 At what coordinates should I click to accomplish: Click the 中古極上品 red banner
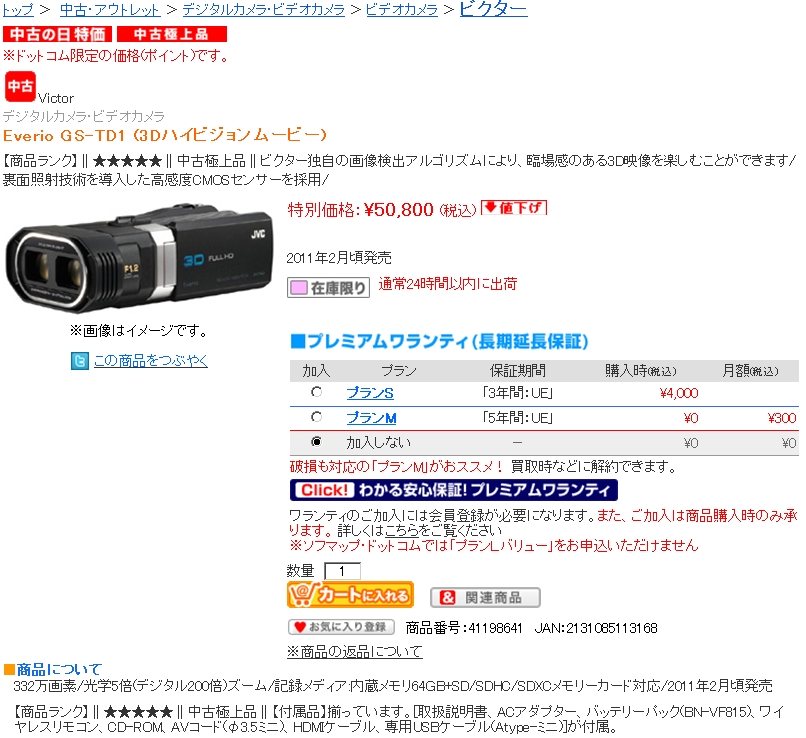(172, 34)
